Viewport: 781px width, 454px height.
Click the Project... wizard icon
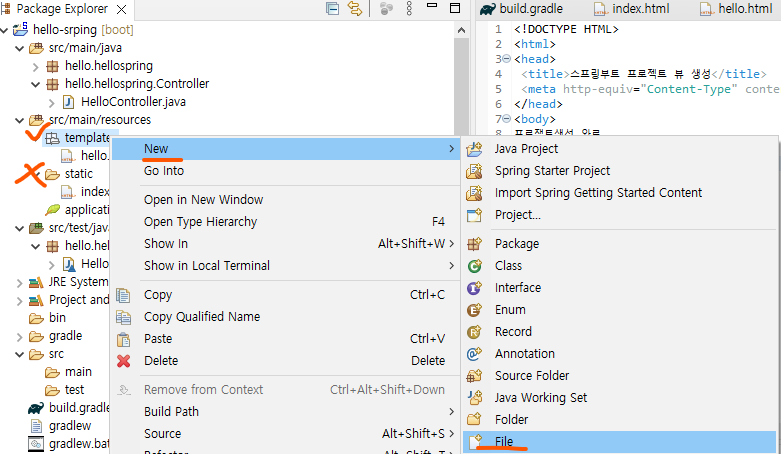click(x=474, y=215)
